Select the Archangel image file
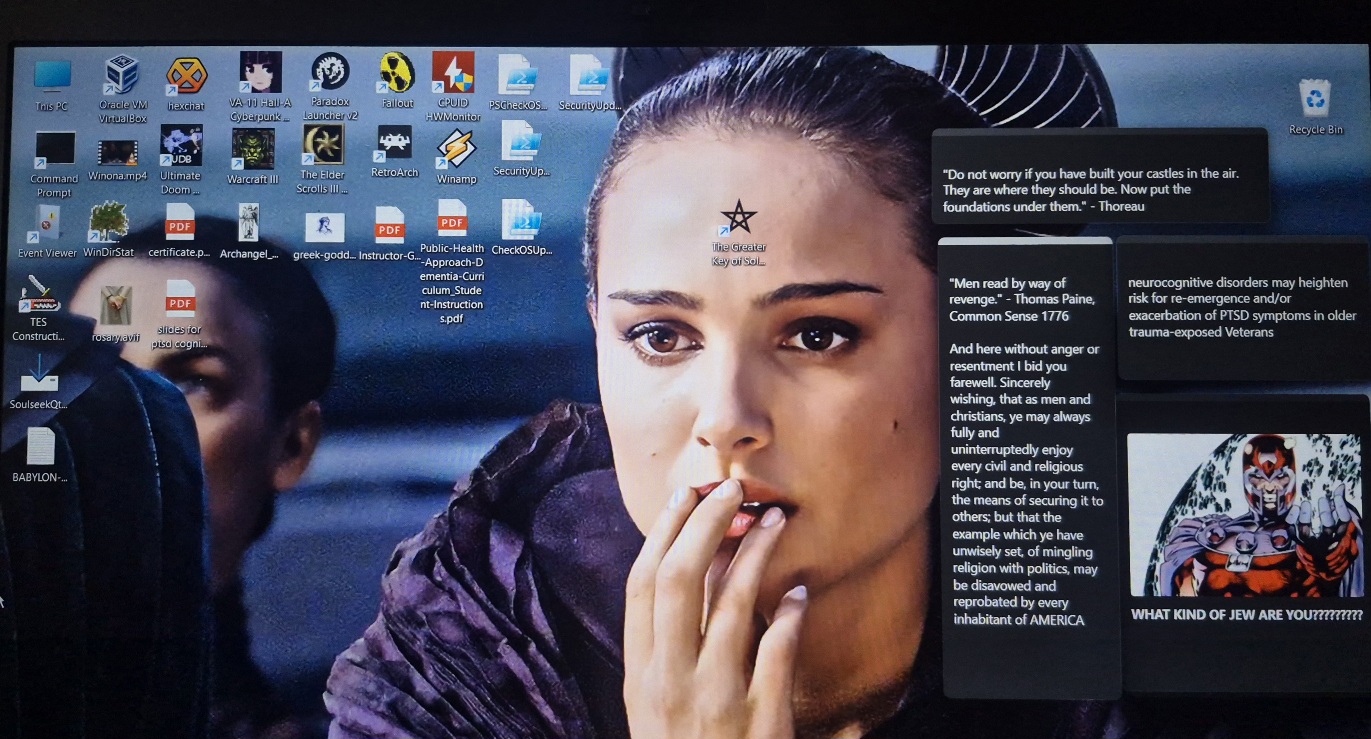The height and width of the screenshot is (739, 1371). point(249,231)
